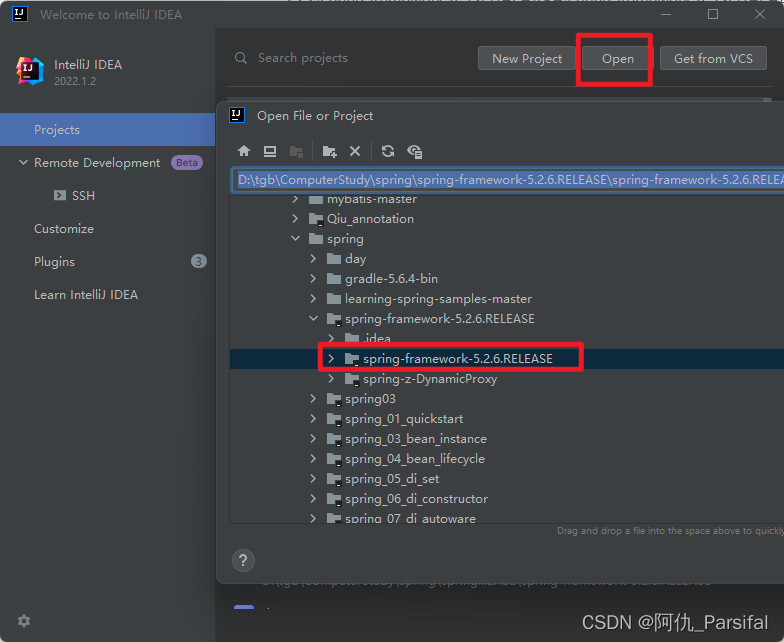Select the Projects tab in sidebar

click(108, 130)
